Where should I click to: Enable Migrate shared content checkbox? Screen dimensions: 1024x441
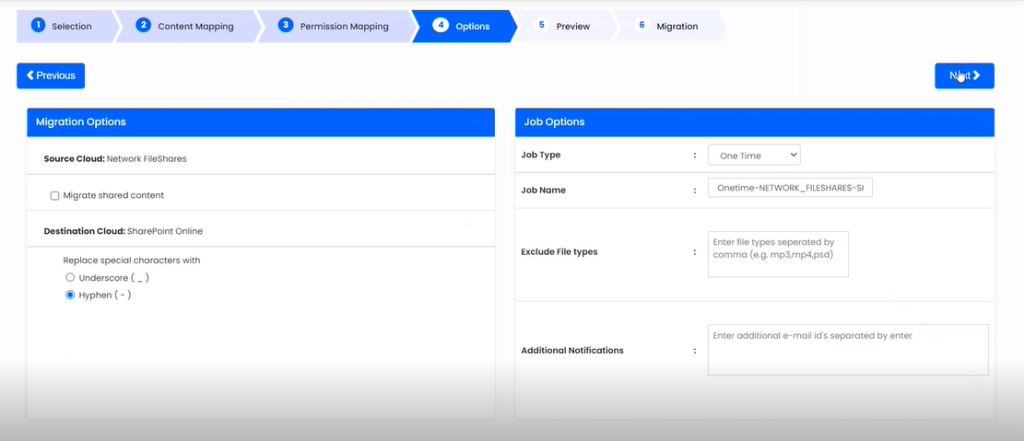[x=55, y=195]
